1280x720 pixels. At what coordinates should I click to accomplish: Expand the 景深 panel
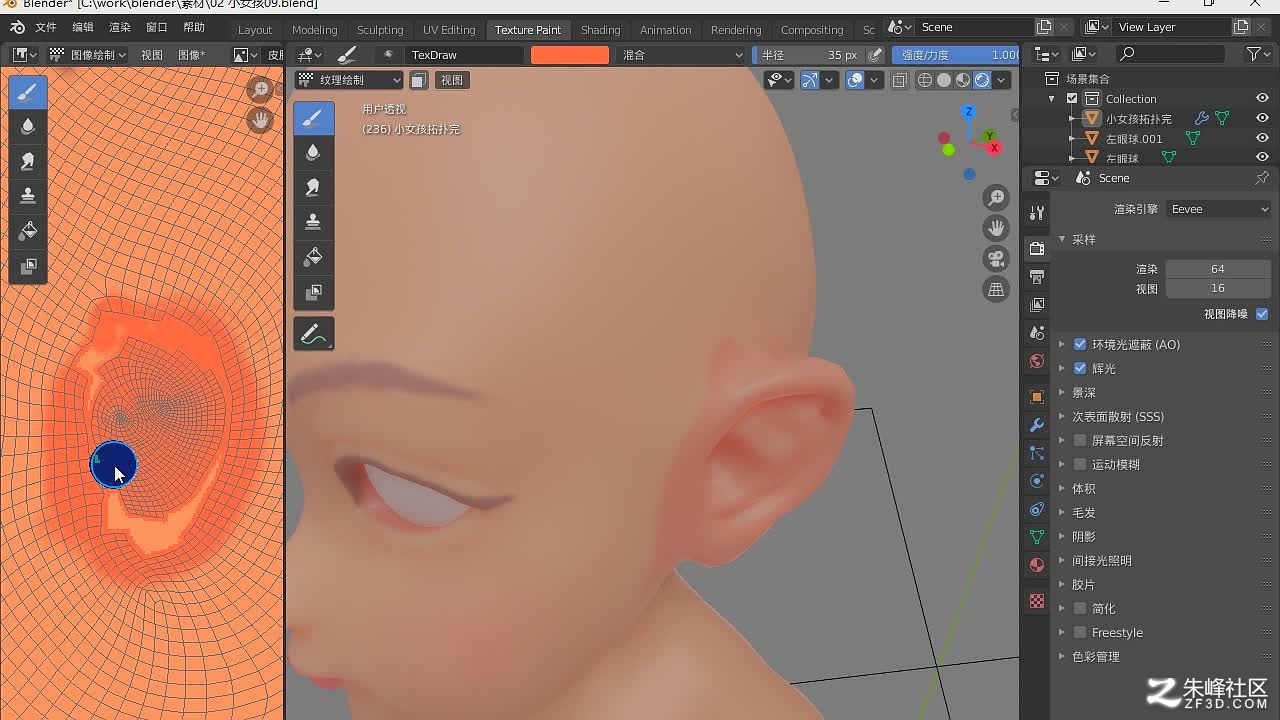coord(1084,392)
